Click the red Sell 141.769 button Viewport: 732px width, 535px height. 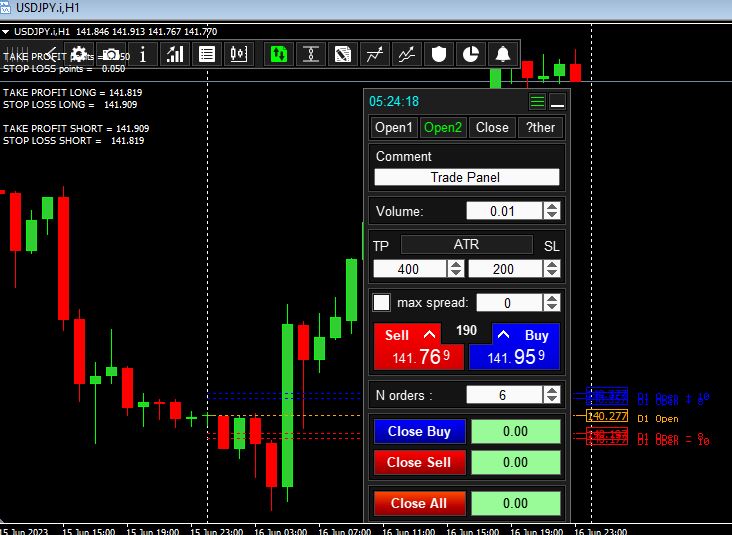tap(418, 347)
